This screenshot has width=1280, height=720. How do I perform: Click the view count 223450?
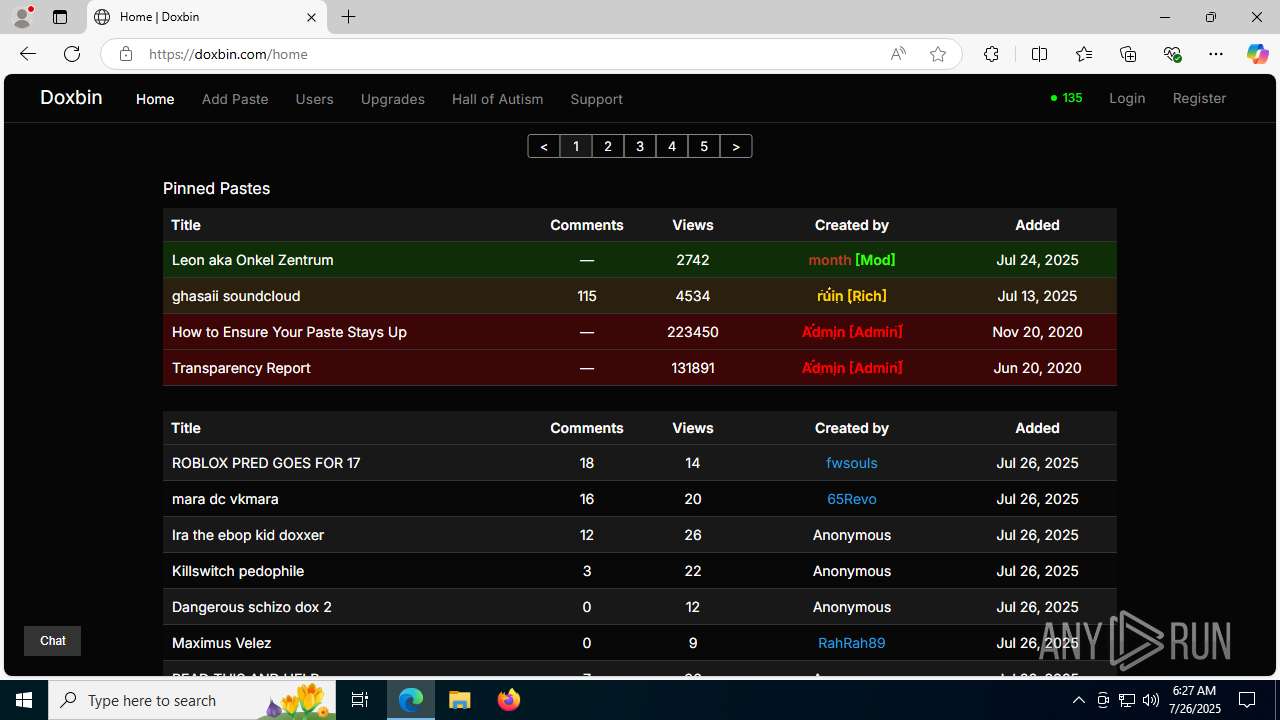coord(692,332)
